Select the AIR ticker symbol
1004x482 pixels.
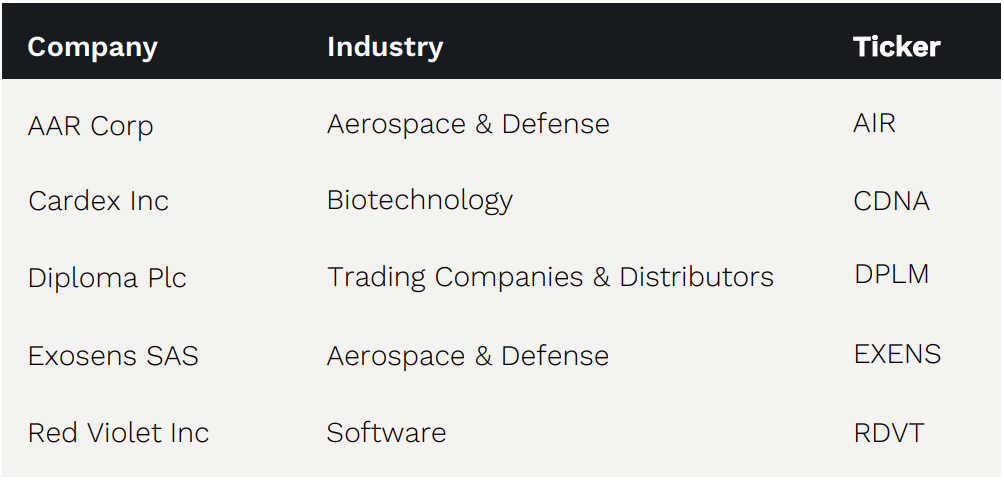(x=874, y=124)
